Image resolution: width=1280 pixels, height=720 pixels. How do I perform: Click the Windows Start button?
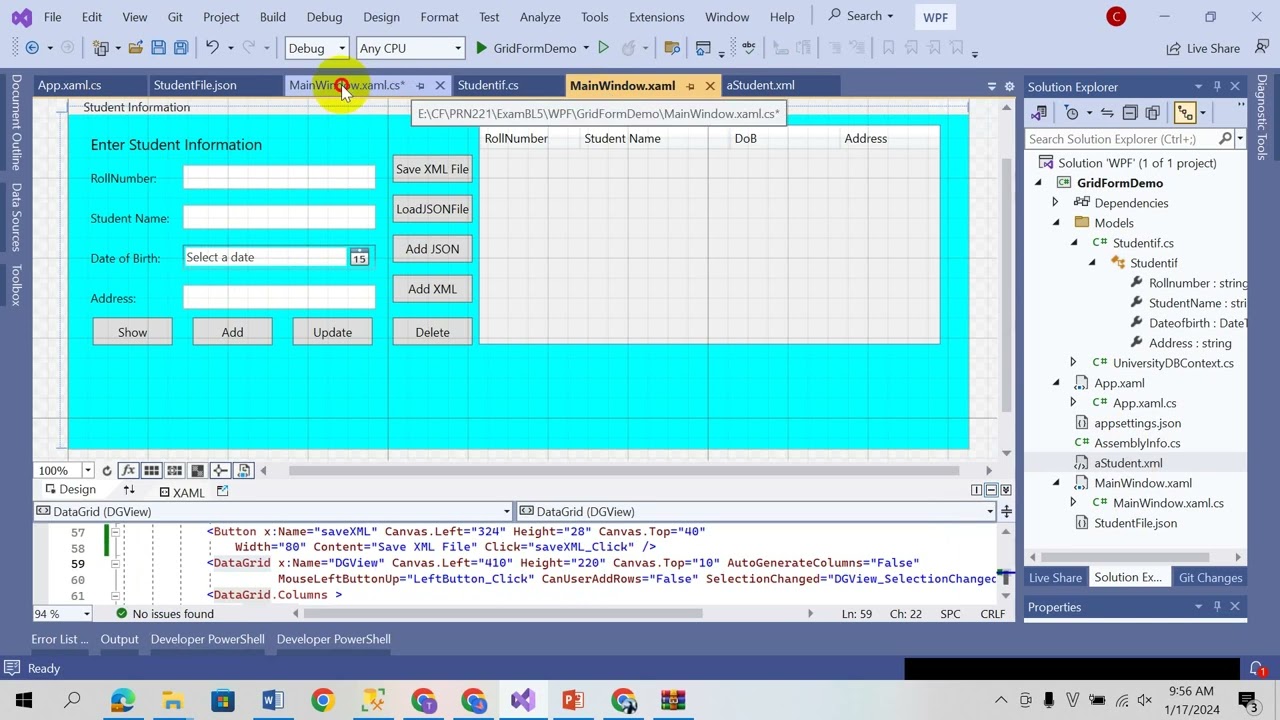(23, 700)
